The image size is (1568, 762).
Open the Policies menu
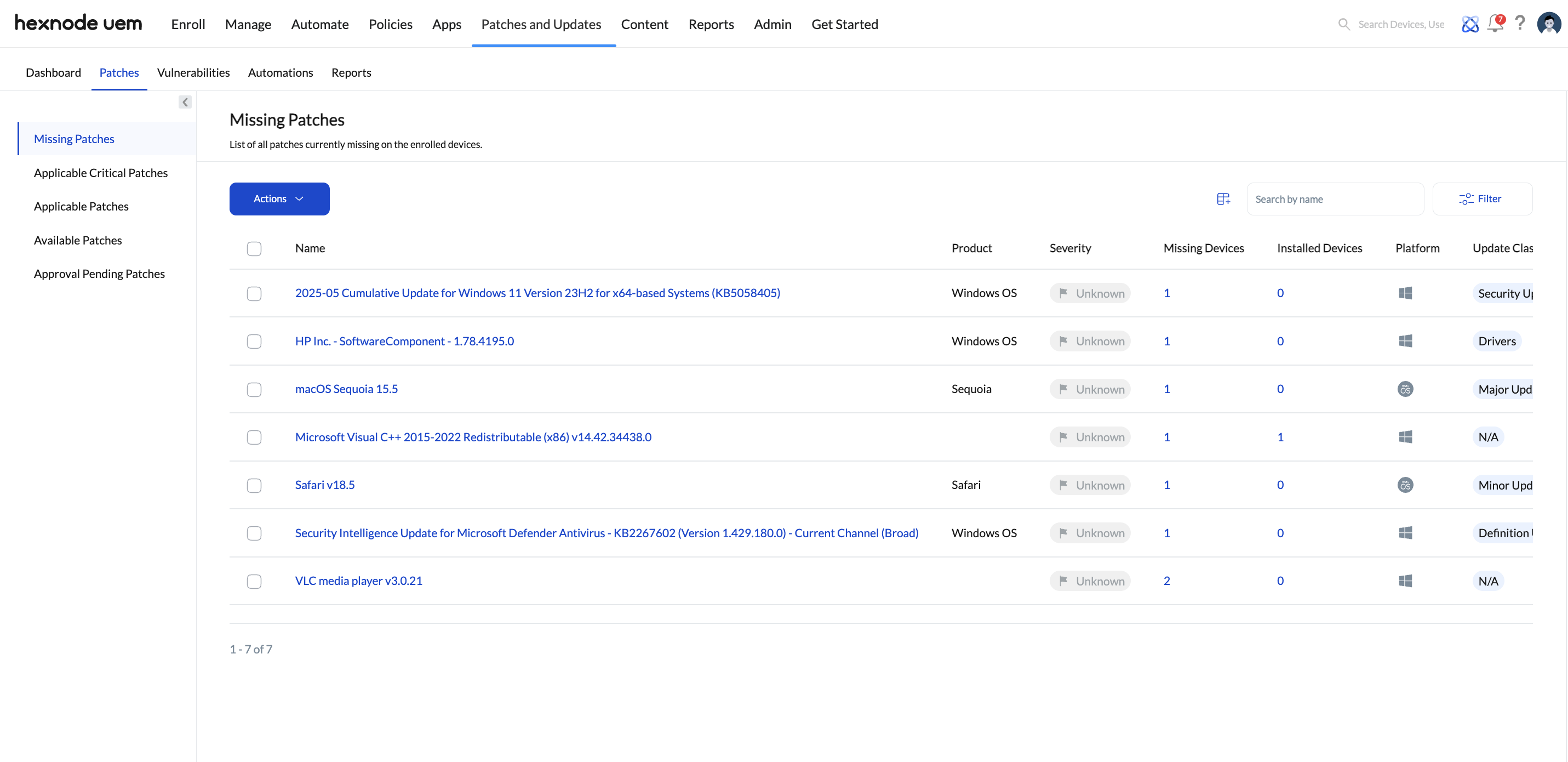pos(390,24)
